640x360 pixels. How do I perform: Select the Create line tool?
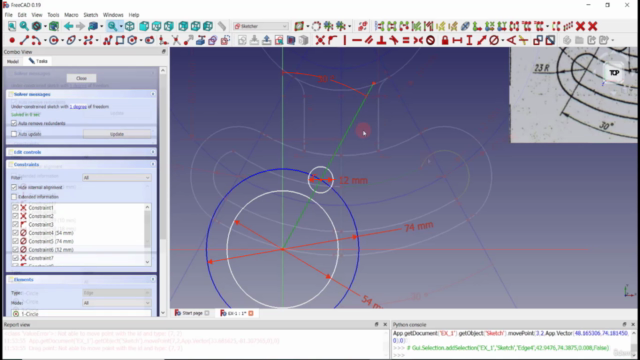pyautogui.click(x=24, y=40)
